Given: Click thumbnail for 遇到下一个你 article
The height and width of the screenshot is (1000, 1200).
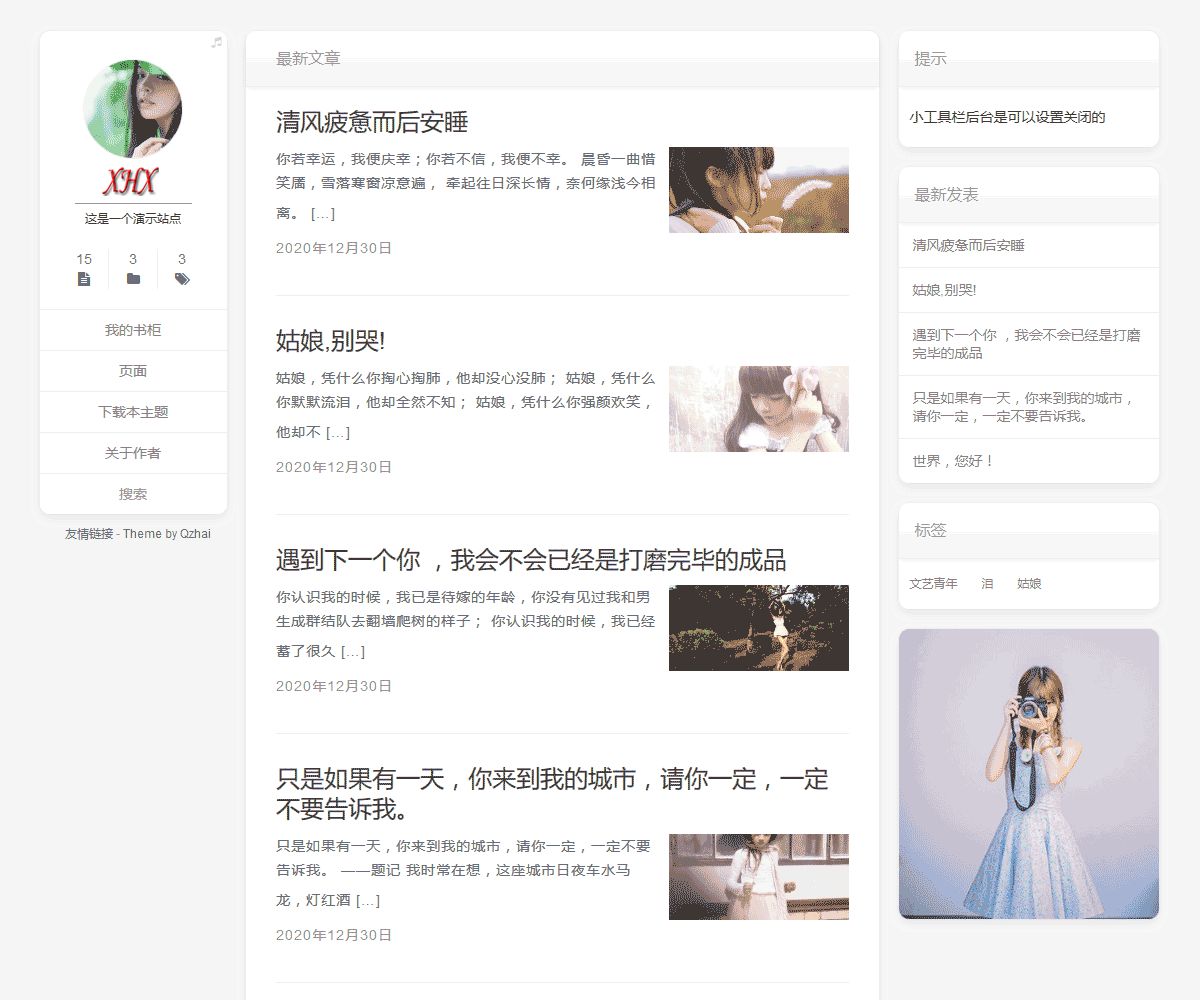Looking at the screenshot, I should tap(758, 627).
